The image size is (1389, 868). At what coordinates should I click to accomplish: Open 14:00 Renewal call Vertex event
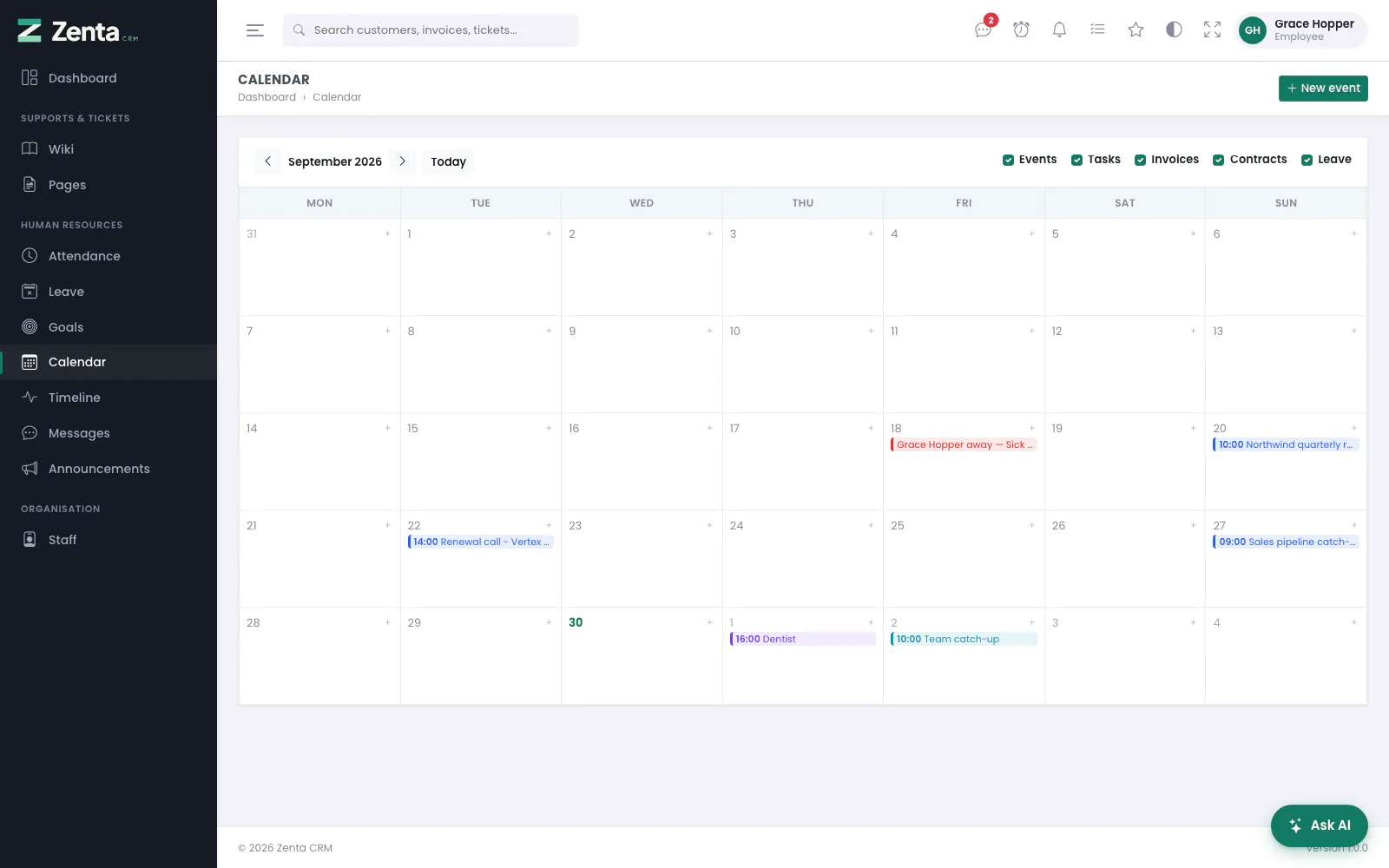[480, 542]
